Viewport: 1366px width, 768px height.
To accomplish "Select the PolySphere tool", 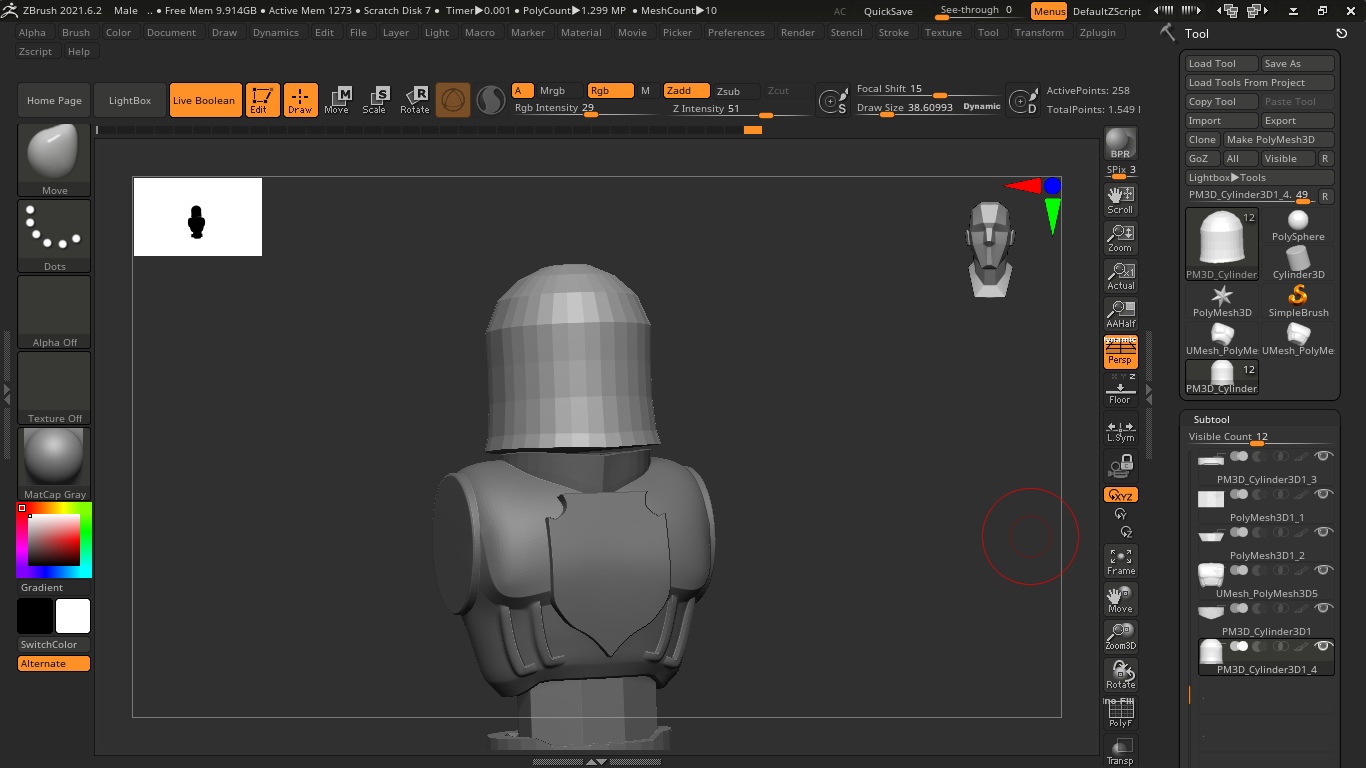I will pos(1298,226).
